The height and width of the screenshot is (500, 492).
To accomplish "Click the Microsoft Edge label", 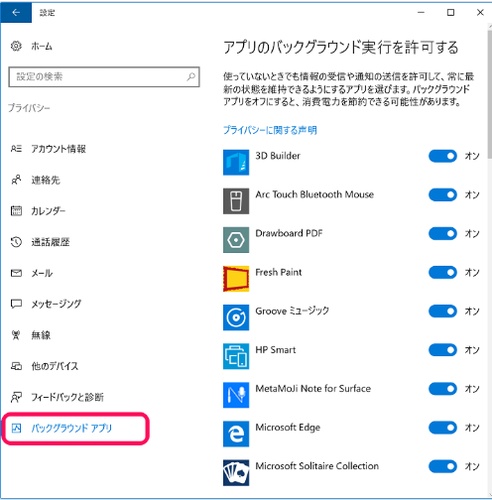I will pos(288,427).
